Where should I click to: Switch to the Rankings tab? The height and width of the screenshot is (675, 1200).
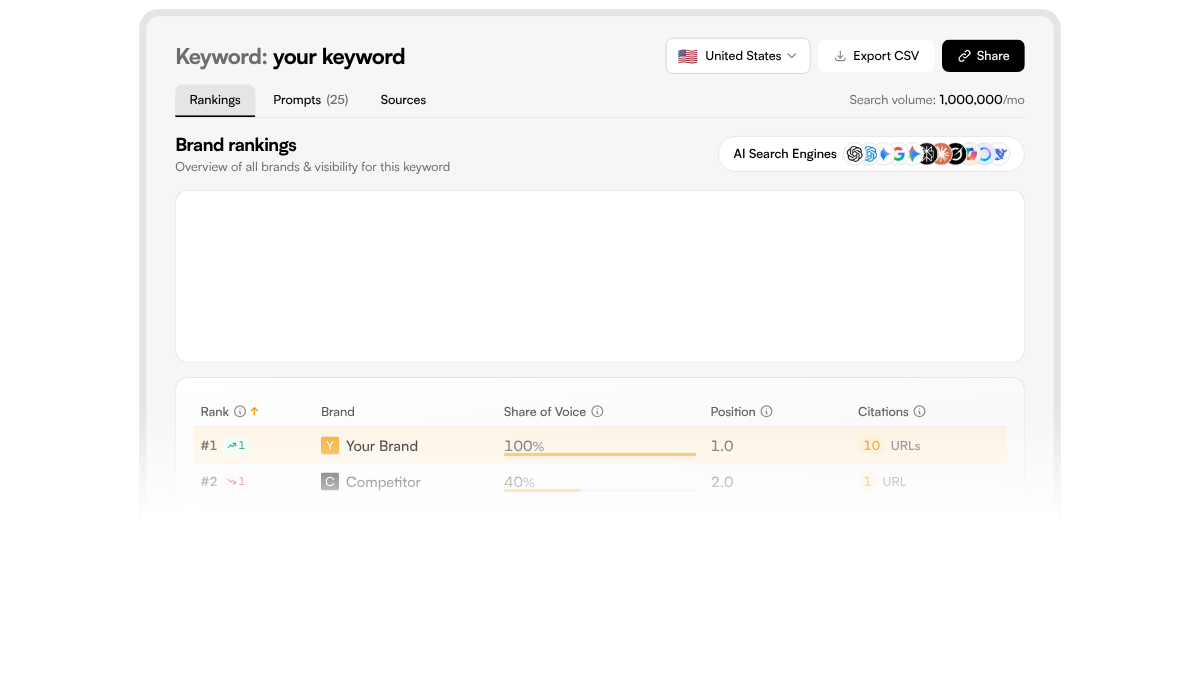point(215,100)
